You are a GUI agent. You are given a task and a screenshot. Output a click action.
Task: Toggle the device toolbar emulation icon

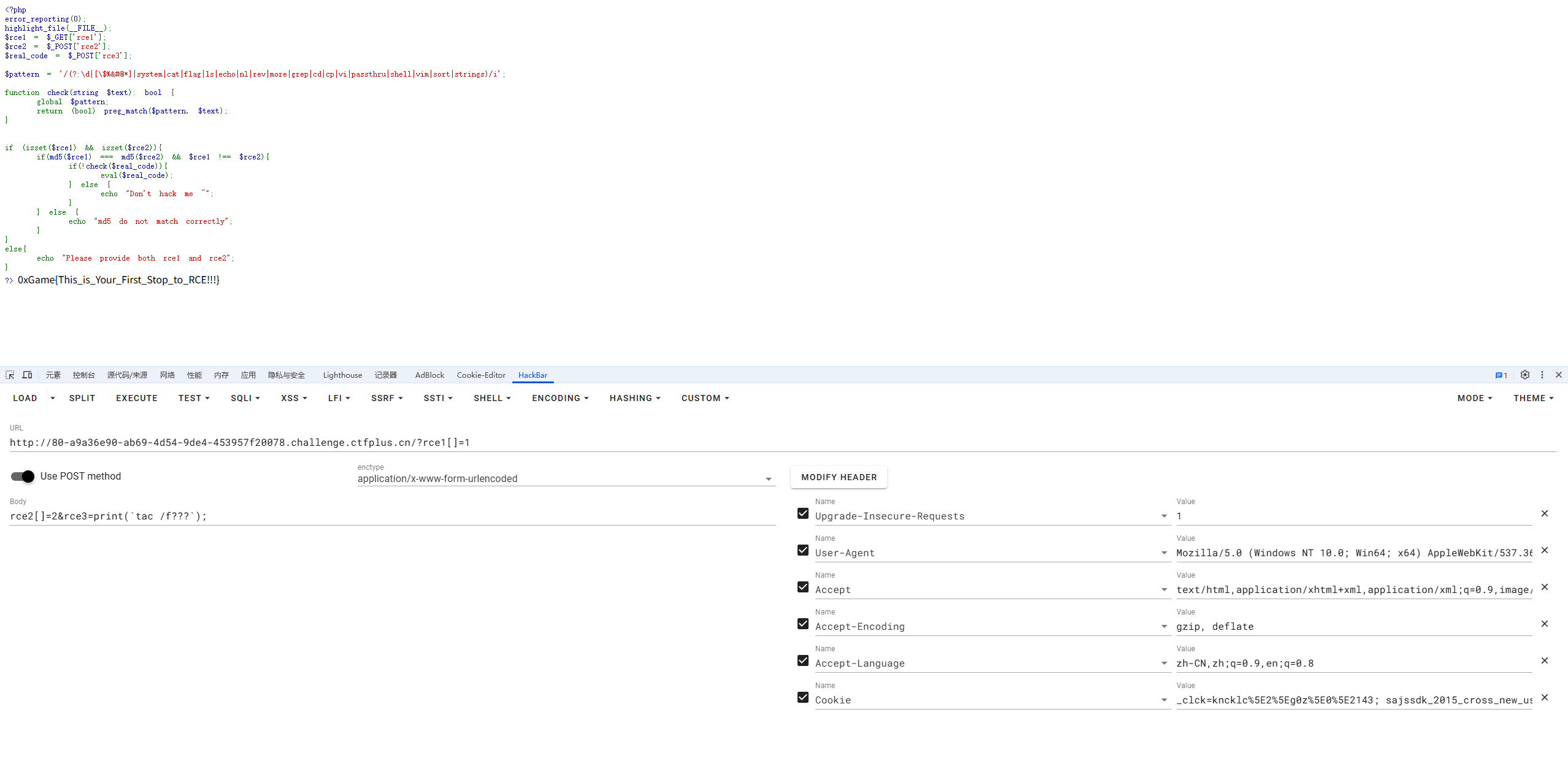click(27, 375)
